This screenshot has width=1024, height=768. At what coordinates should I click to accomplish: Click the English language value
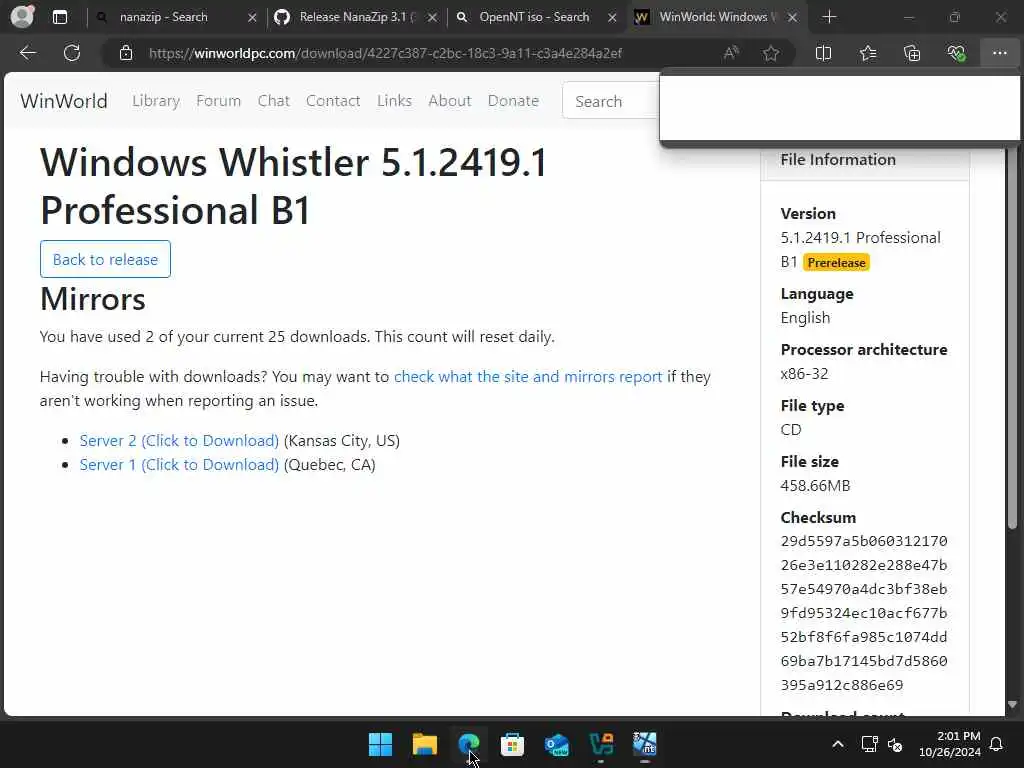[805, 318]
